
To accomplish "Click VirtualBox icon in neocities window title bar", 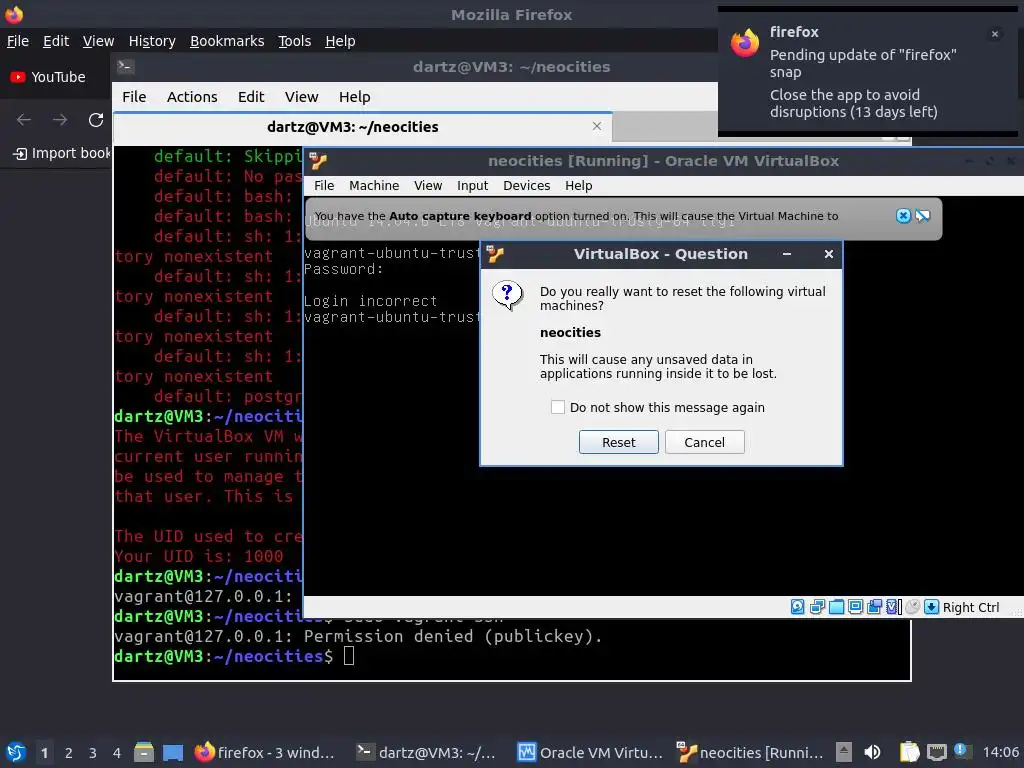I will coord(318,161).
